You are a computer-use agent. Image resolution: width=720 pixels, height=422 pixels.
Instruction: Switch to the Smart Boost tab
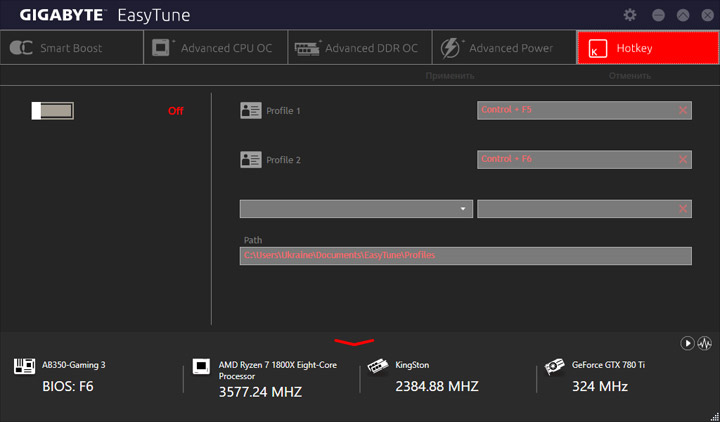click(72, 48)
